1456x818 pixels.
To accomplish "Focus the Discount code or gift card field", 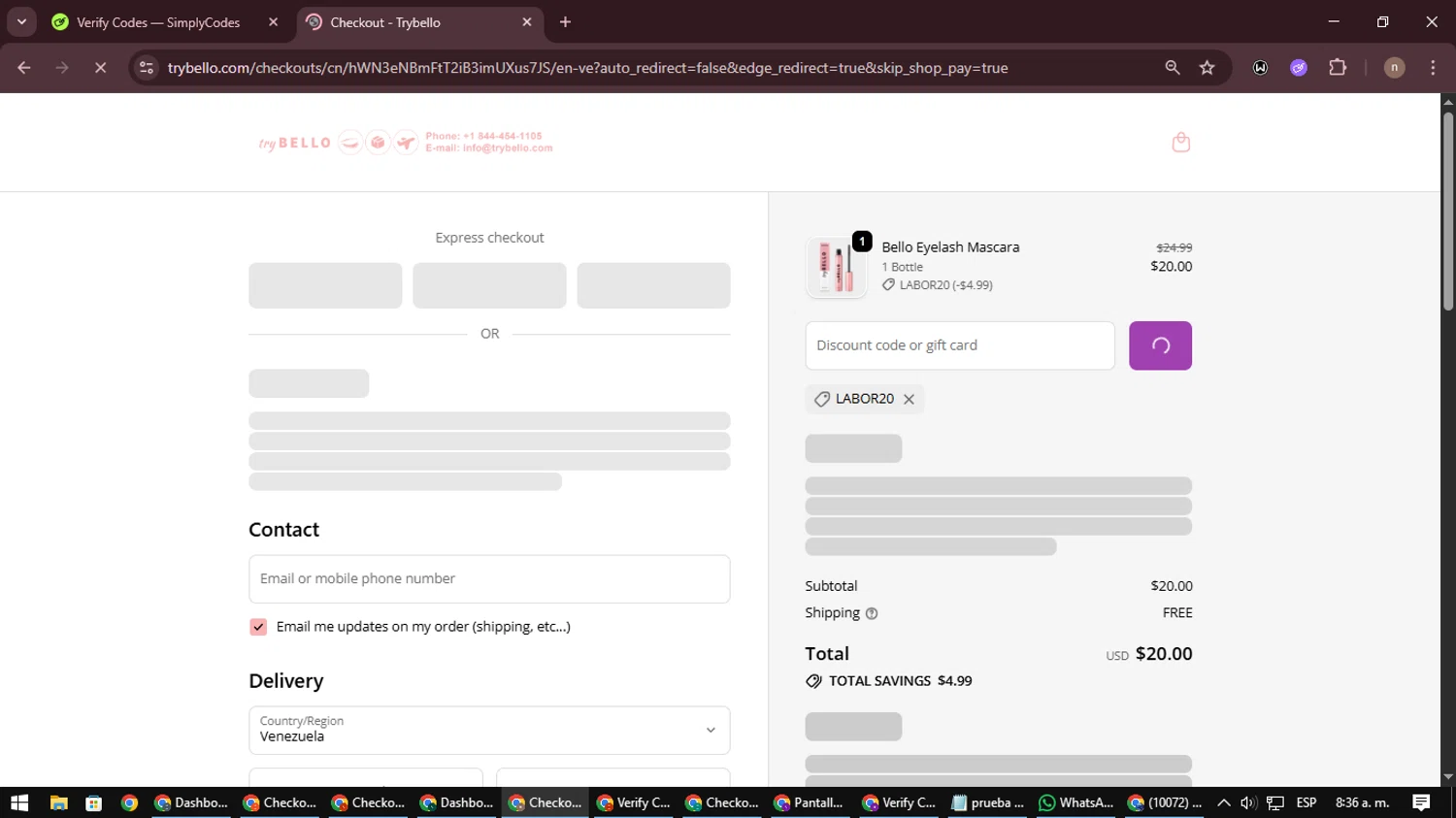I will point(960,345).
